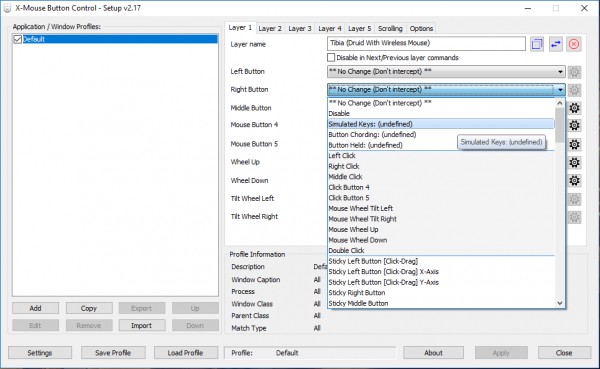600x369 pixels.
Task: Click the Import button
Action: click(142, 325)
